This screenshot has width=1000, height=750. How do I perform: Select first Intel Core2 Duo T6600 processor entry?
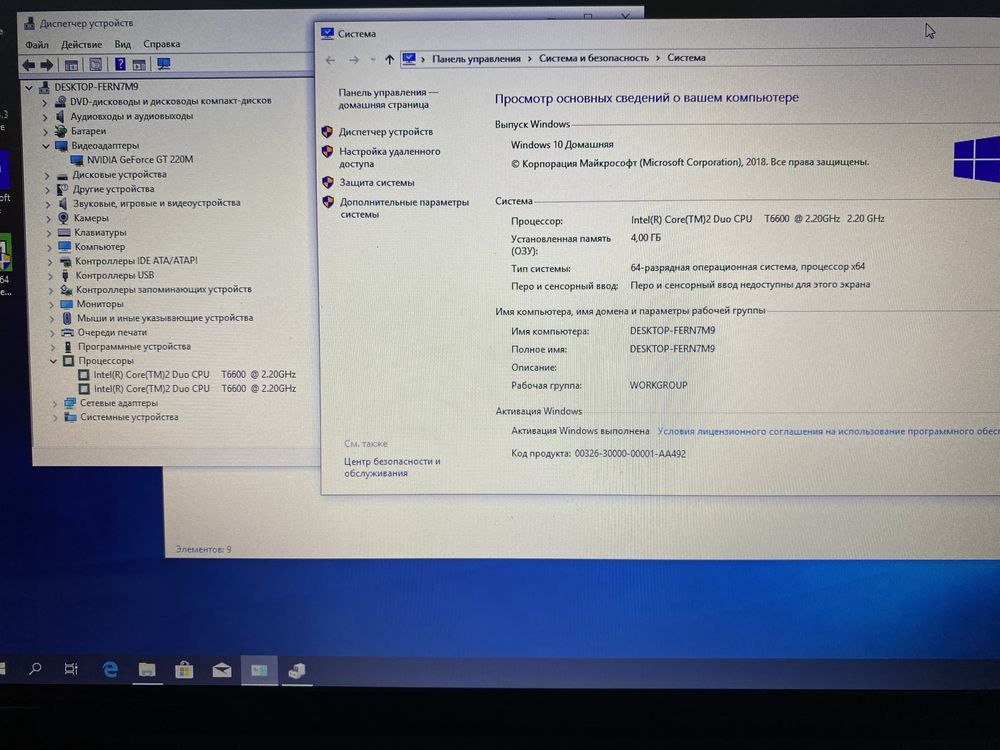tap(195, 374)
